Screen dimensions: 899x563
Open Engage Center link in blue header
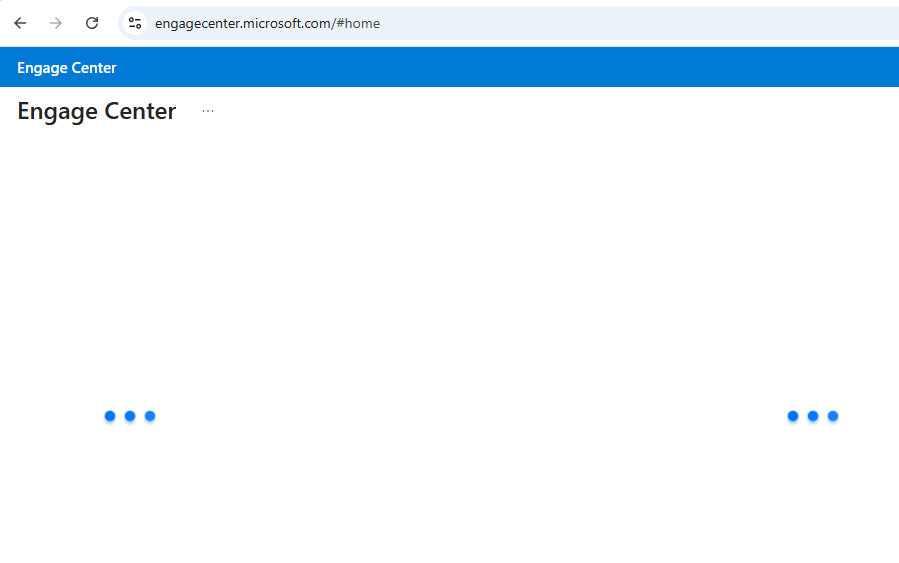67,68
